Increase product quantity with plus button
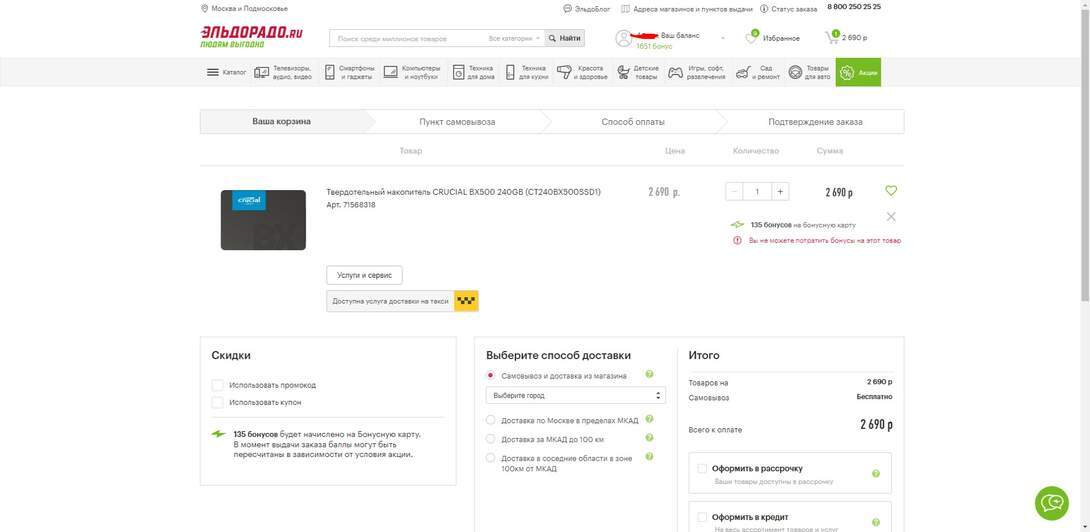Image resolution: width=1090 pixels, height=532 pixels. pos(780,191)
